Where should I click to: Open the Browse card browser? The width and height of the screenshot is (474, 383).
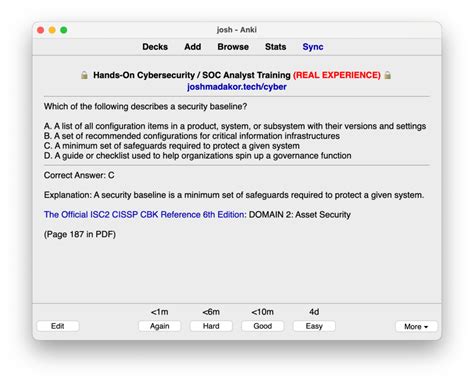[233, 47]
